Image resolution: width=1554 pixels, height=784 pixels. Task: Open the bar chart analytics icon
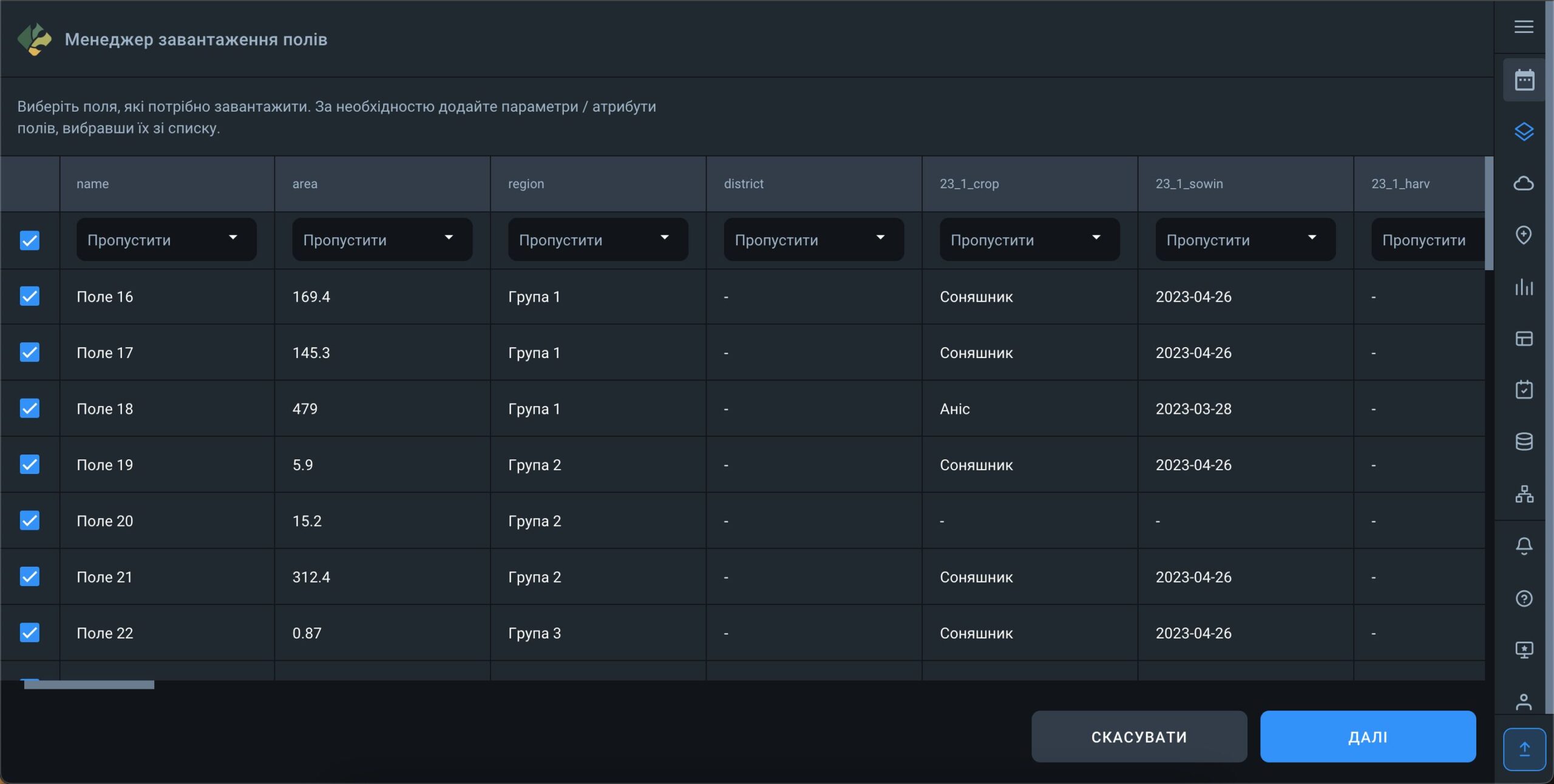pos(1524,286)
